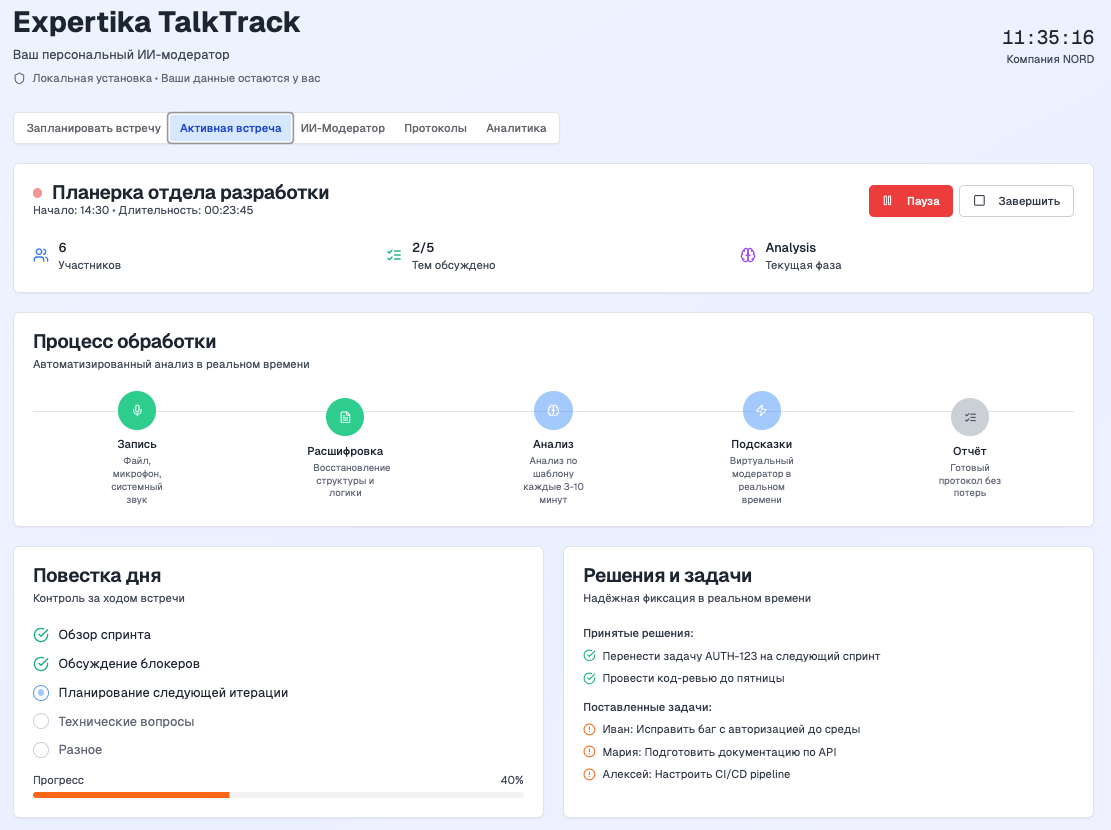This screenshot has height=830, width=1111.
Task: Click Провести код-ревью до пятницы text
Action: (694, 678)
